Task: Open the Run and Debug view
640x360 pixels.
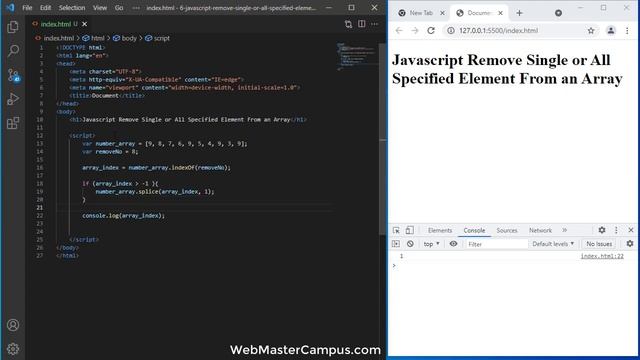Action: [13, 99]
